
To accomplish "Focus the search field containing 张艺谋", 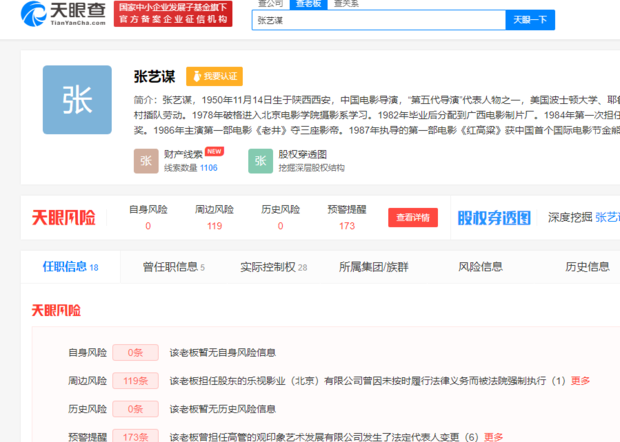I will [x=378, y=20].
